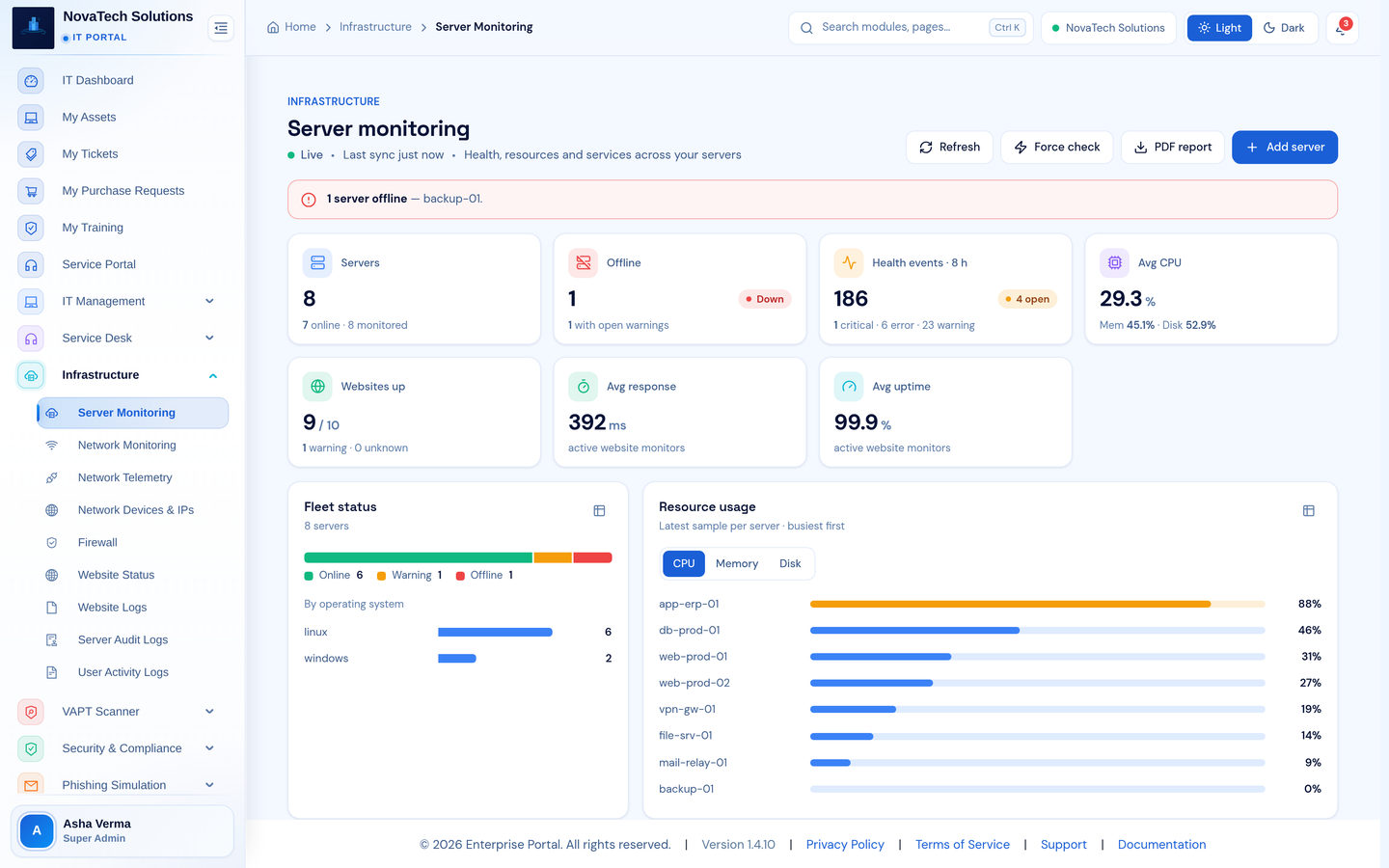Click the Resource usage table view icon

pos(1309,511)
